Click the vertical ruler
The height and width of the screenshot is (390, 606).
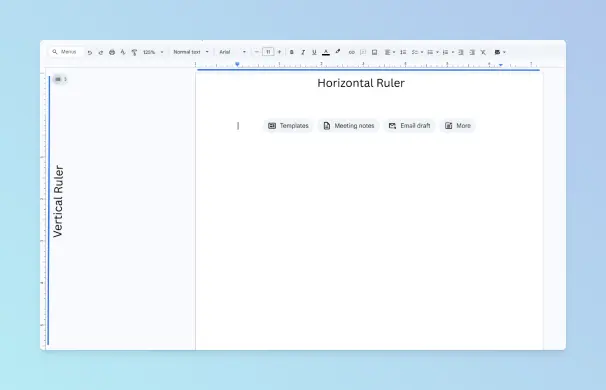coord(43,209)
